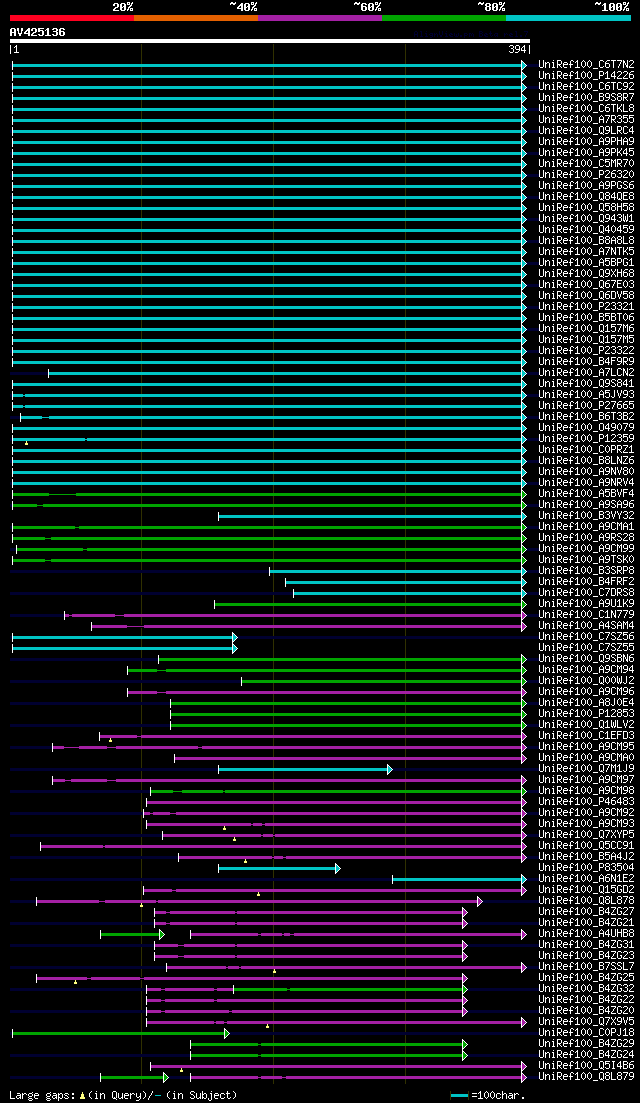Open hit UniRef100_B9S8R7
The width and height of the screenshot is (640, 1103).
pyautogui.click(x=586, y=98)
